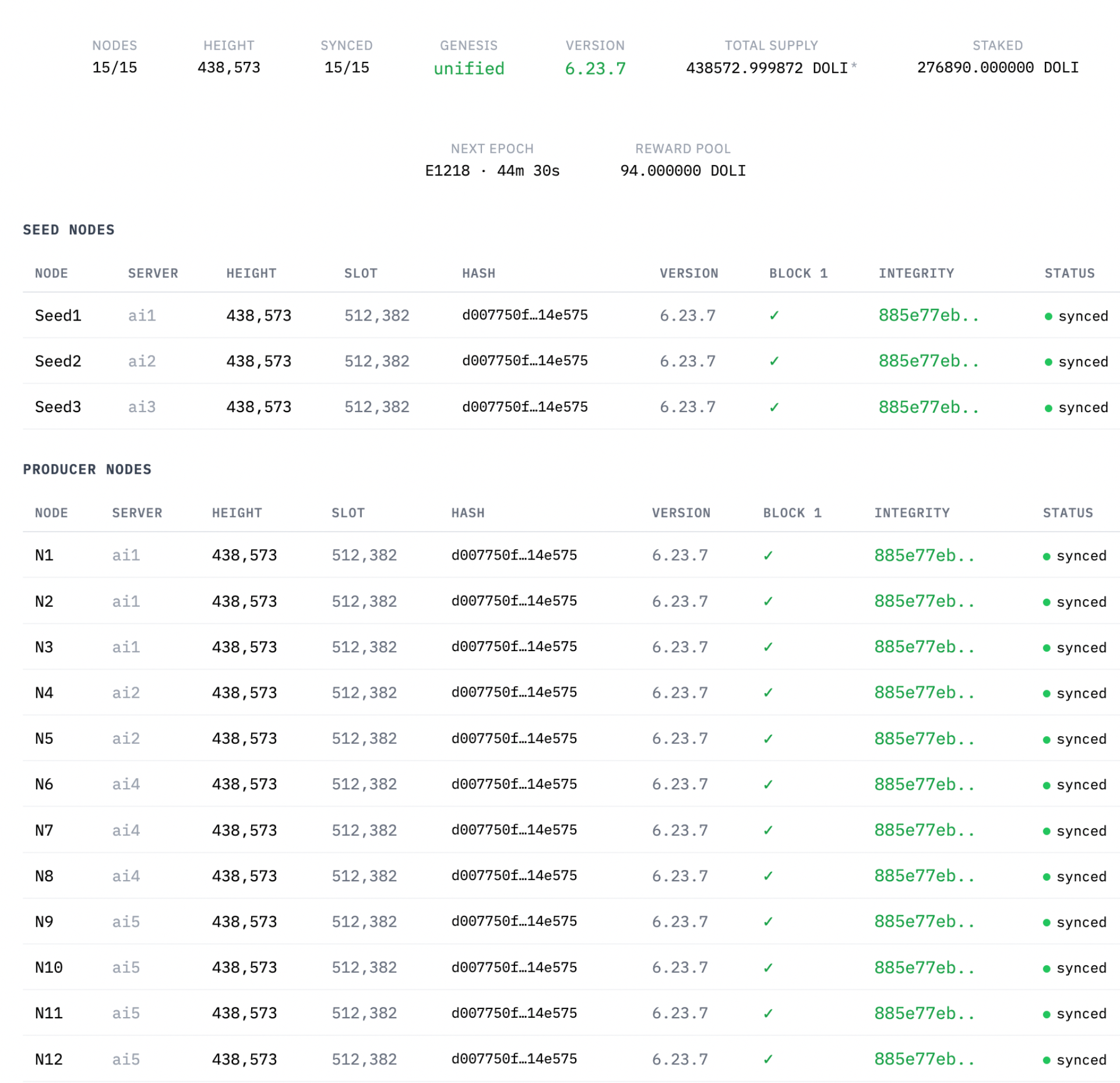Click integrity hash 885e77eb.. for Seed2
This screenshot has height=1083, width=1120.
(929, 361)
